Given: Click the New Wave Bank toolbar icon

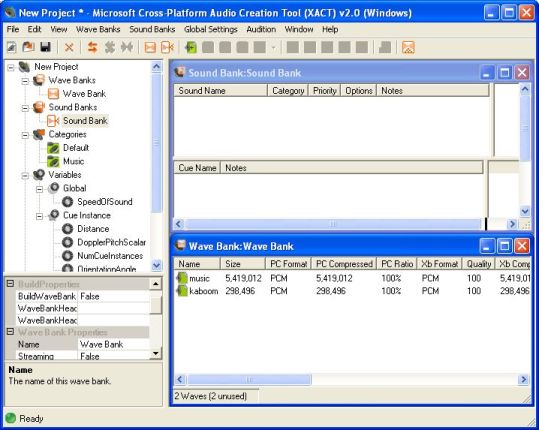Looking at the screenshot, I should tap(150, 47).
